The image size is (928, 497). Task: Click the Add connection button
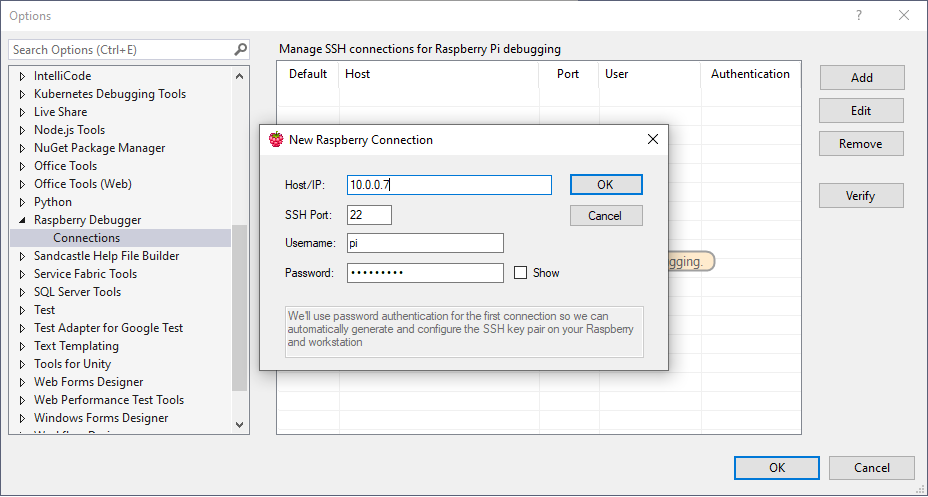(861, 78)
